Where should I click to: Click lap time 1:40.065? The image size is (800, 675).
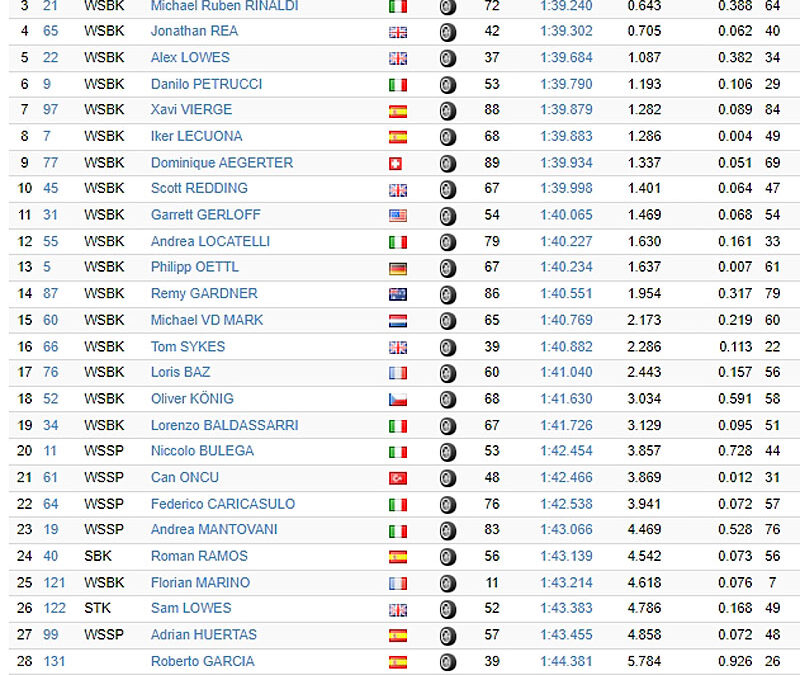(x=566, y=215)
